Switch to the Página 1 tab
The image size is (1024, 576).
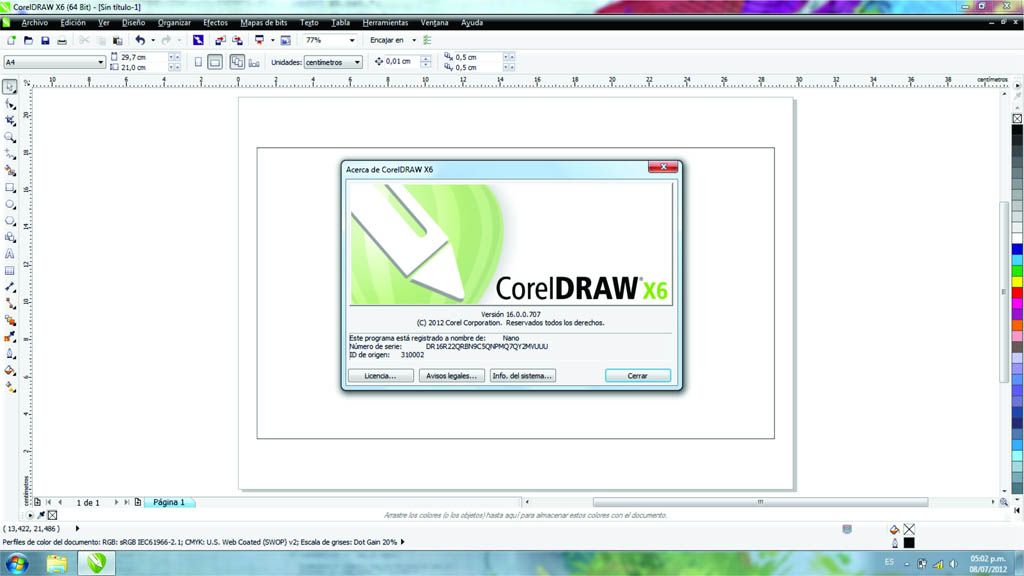169,502
